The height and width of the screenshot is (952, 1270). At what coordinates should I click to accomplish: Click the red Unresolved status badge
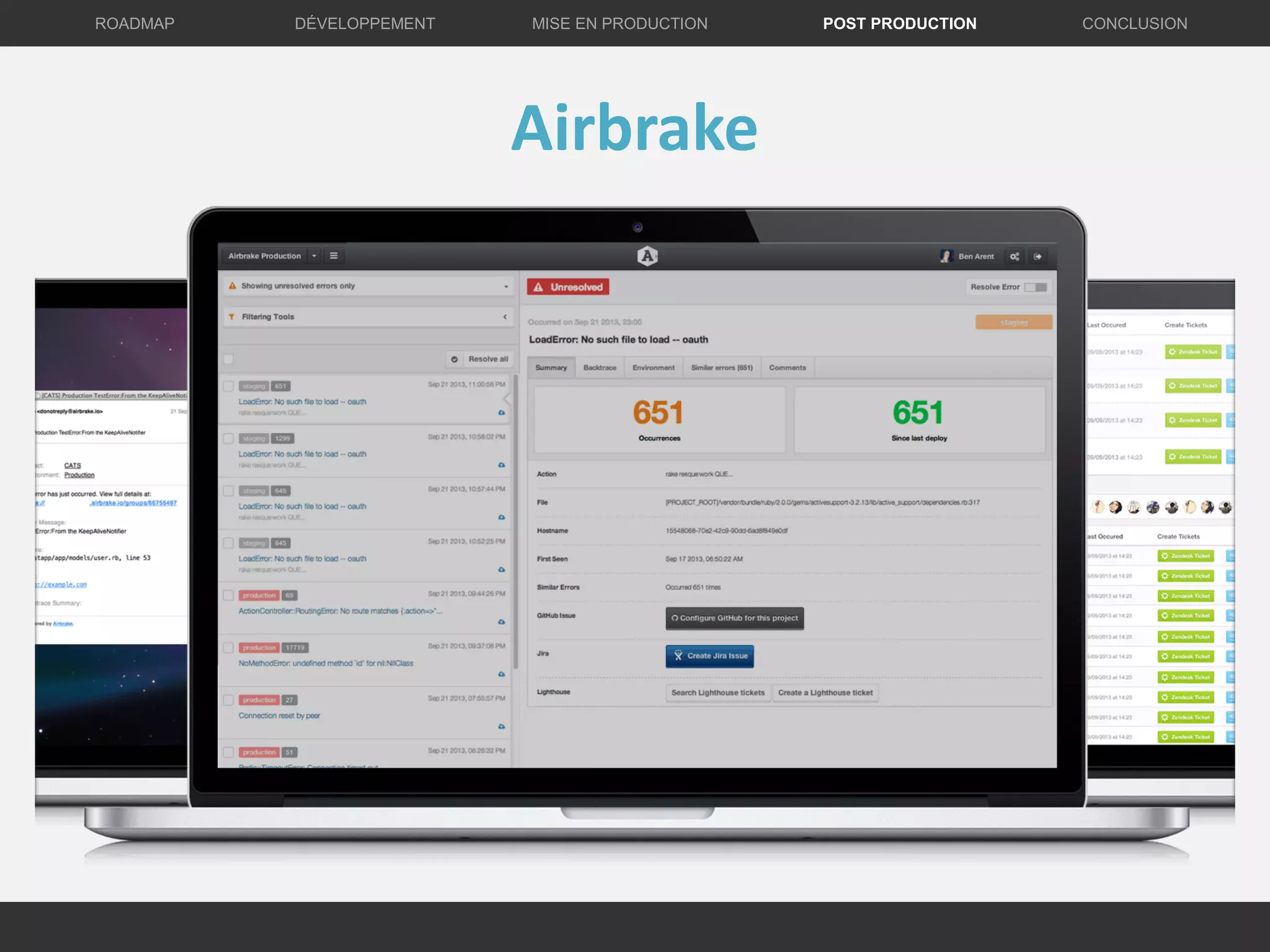tap(568, 287)
